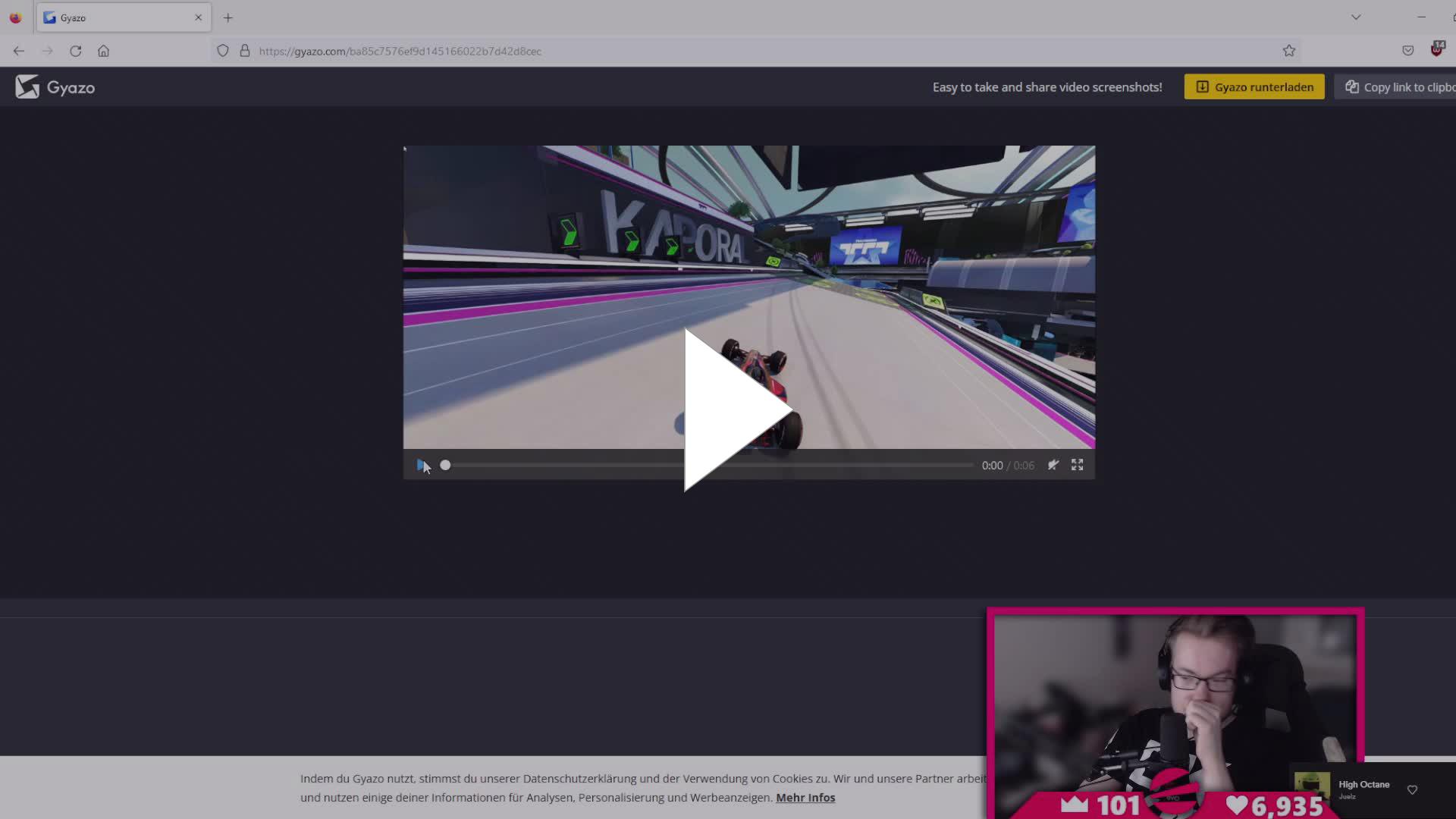Enter fullscreen on the video player
The height and width of the screenshot is (819, 1456).
coord(1077,465)
